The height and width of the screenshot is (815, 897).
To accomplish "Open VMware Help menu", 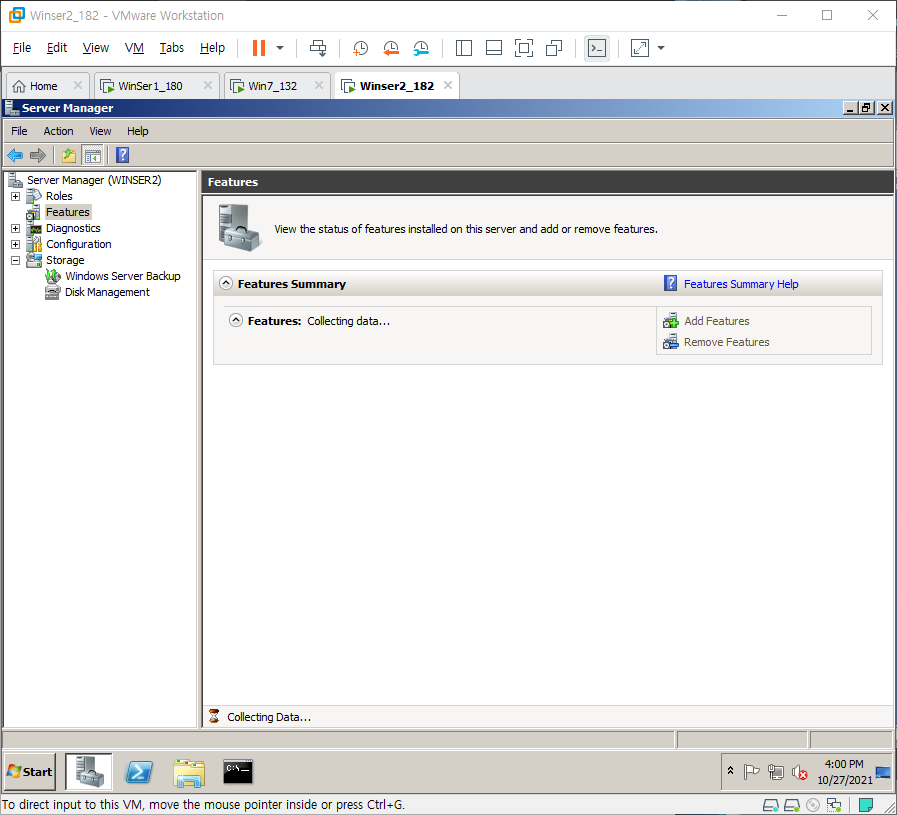I will coord(212,47).
